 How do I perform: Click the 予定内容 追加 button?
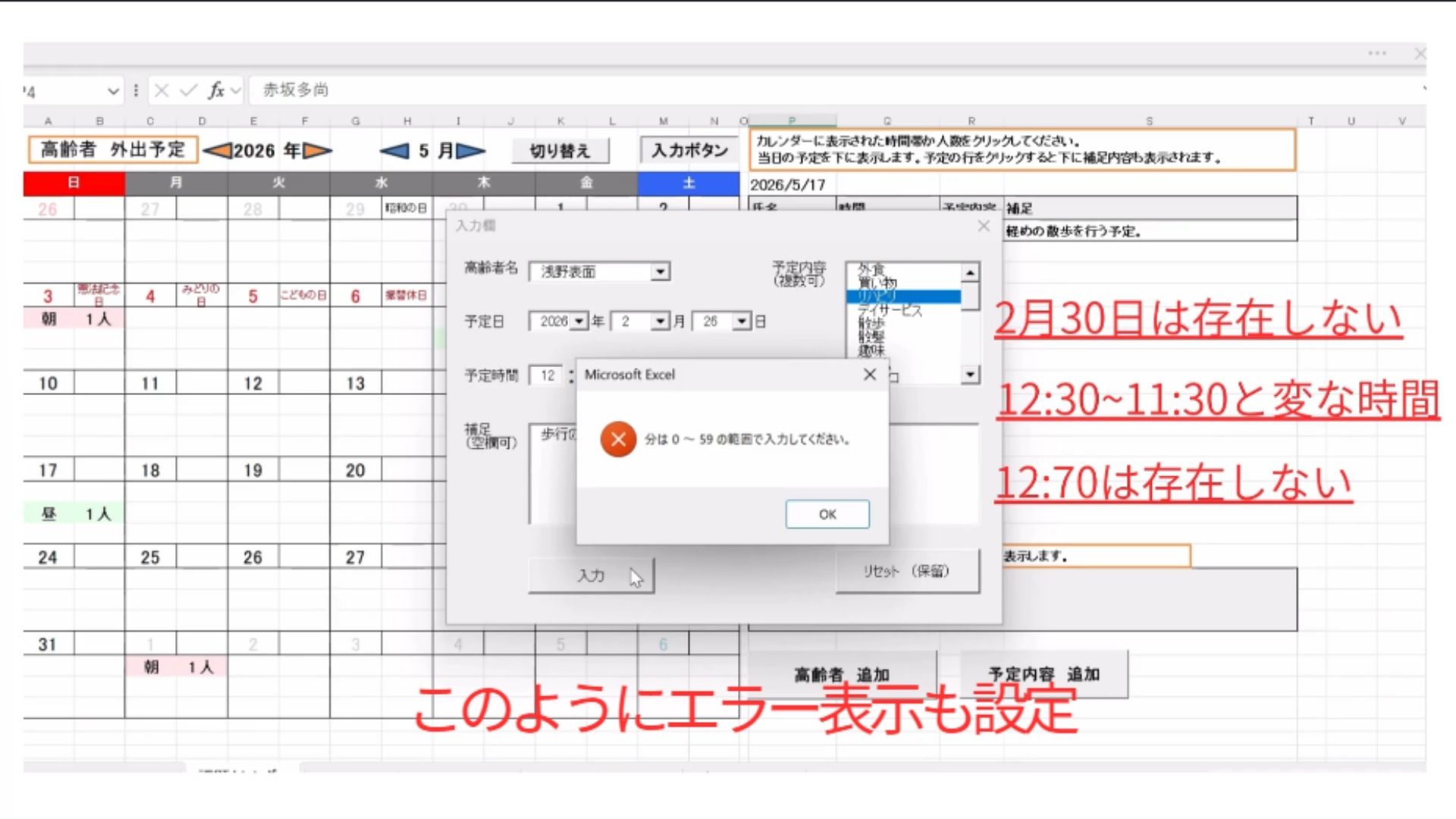1043,673
